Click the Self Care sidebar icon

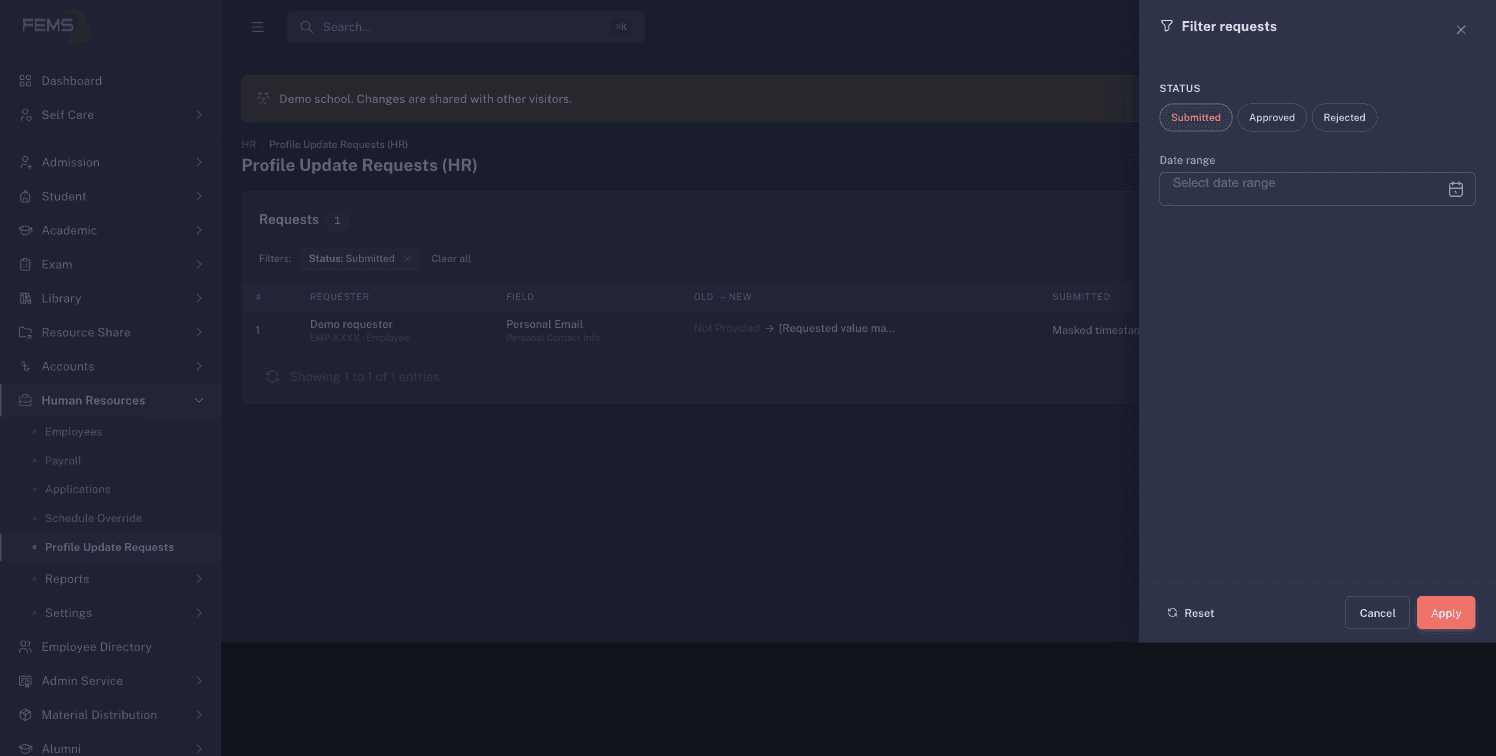click(x=26, y=115)
